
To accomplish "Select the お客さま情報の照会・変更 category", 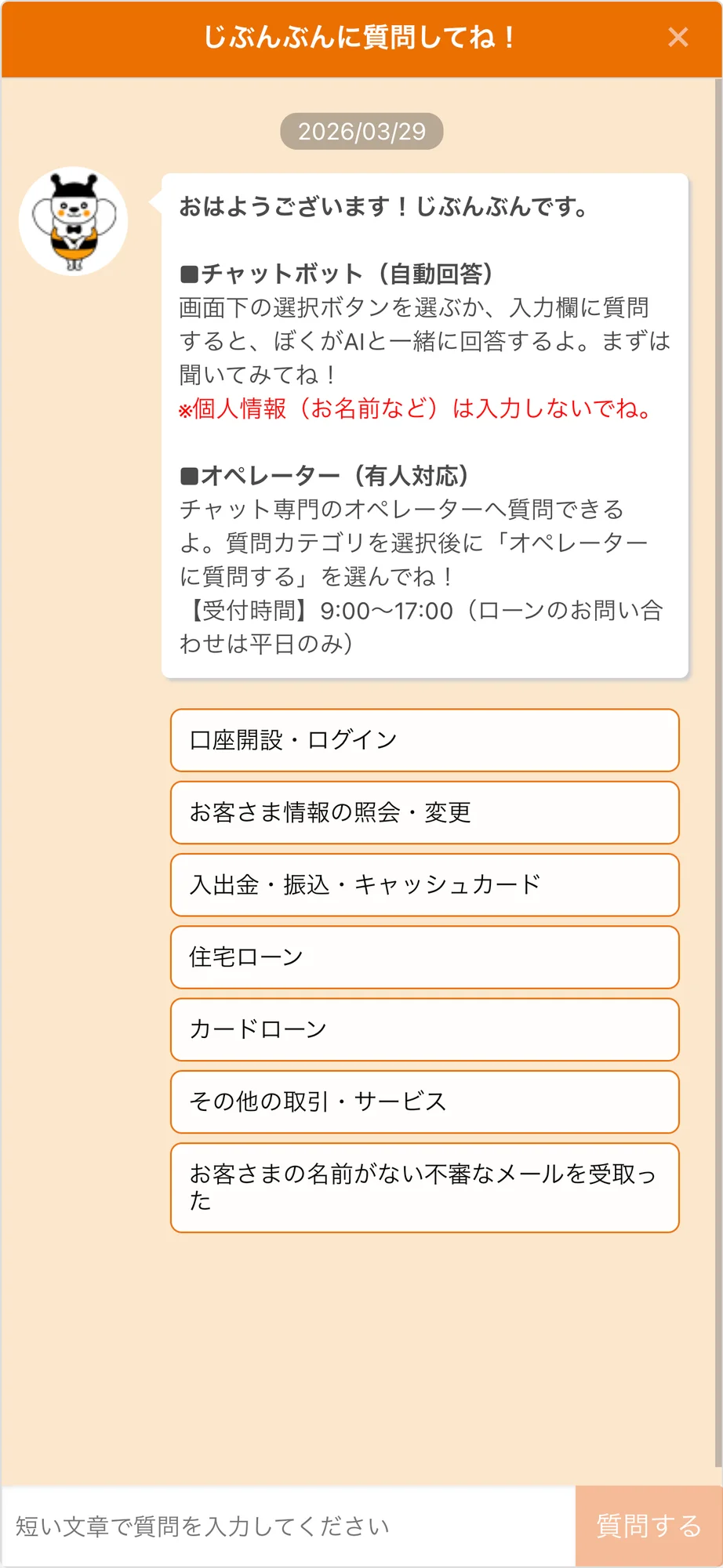I will 424,812.
